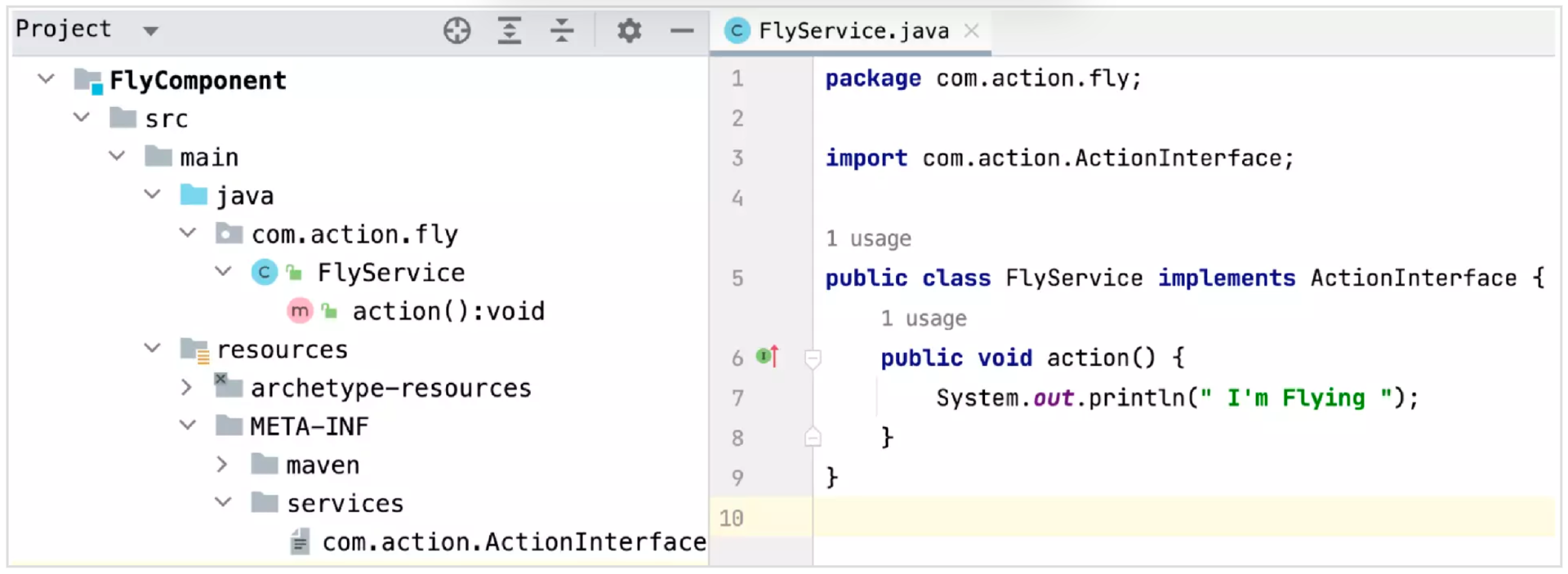This screenshot has height=574, width=1568.
Task: Hide the Project tool window
Action: 681,31
